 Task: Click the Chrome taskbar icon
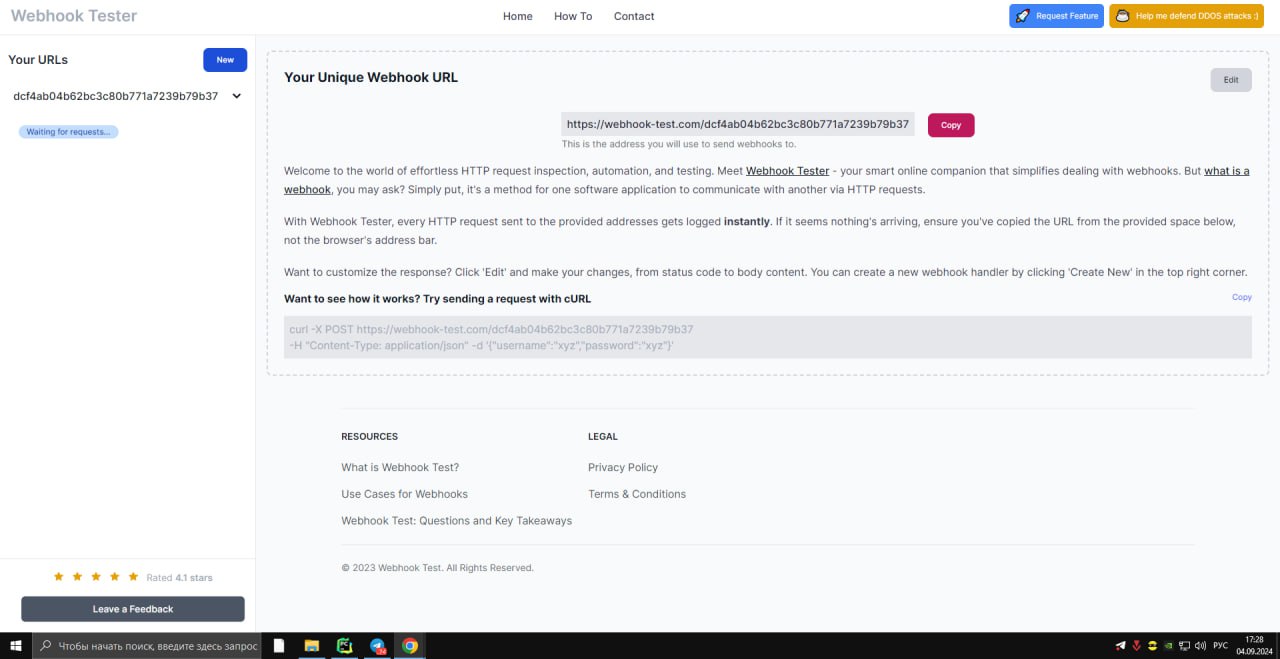(x=410, y=646)
